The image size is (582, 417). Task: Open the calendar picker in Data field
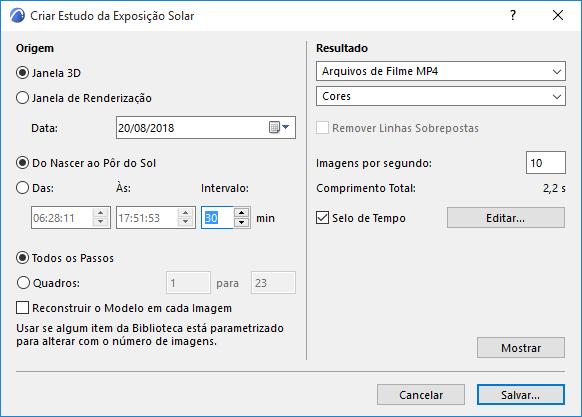click(279, 127)
